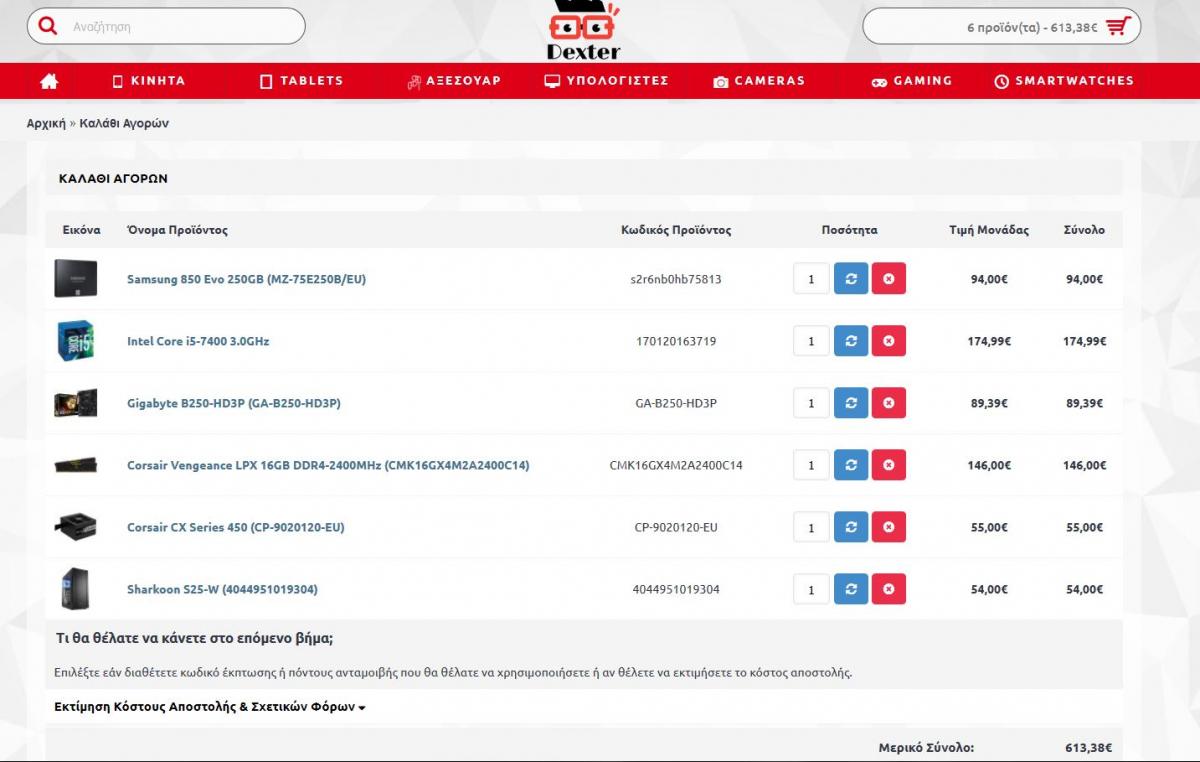Open Intel Core i5-7400 product thumbnail
This screenshot has height=762, width=1200.
76,341
